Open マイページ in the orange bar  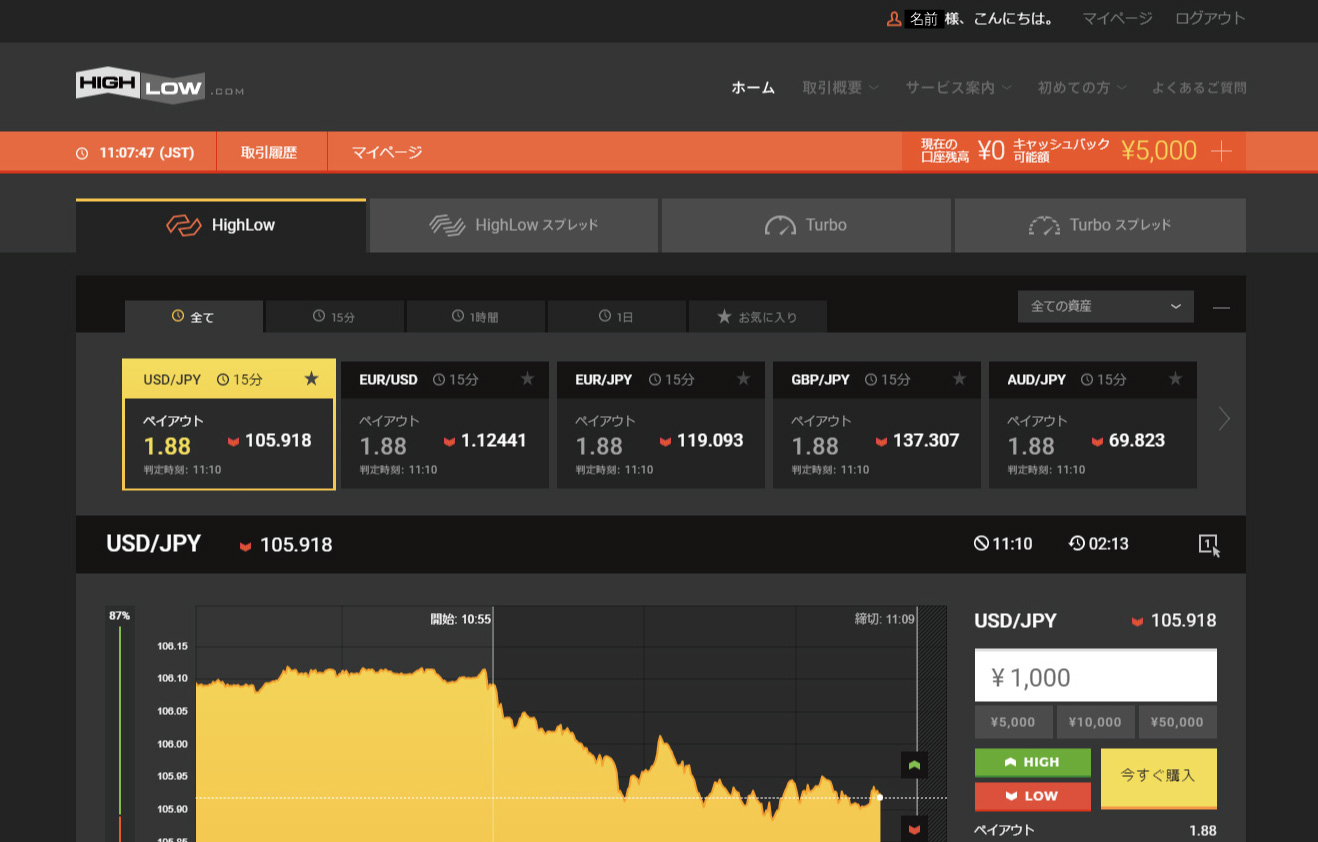pos(387,153)
